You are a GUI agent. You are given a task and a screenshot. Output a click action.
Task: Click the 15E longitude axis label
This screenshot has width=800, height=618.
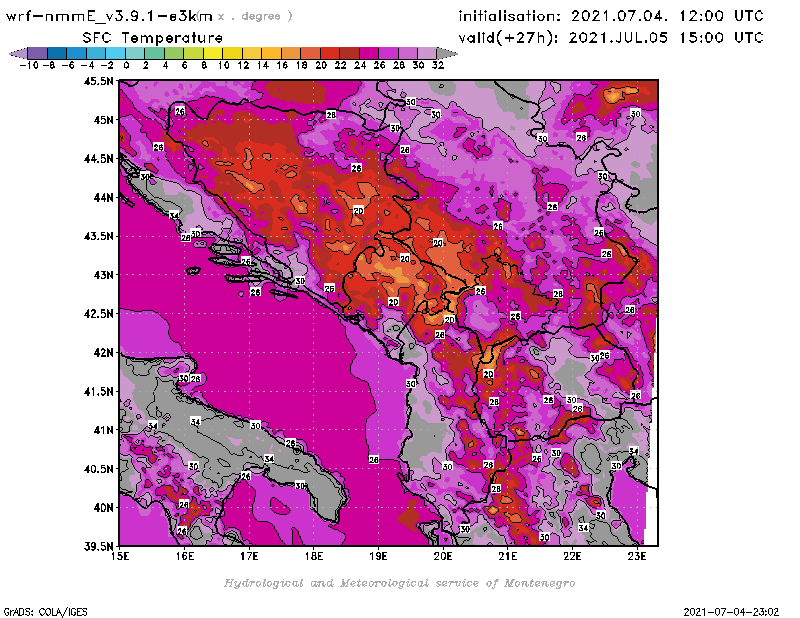click(120, 556)
